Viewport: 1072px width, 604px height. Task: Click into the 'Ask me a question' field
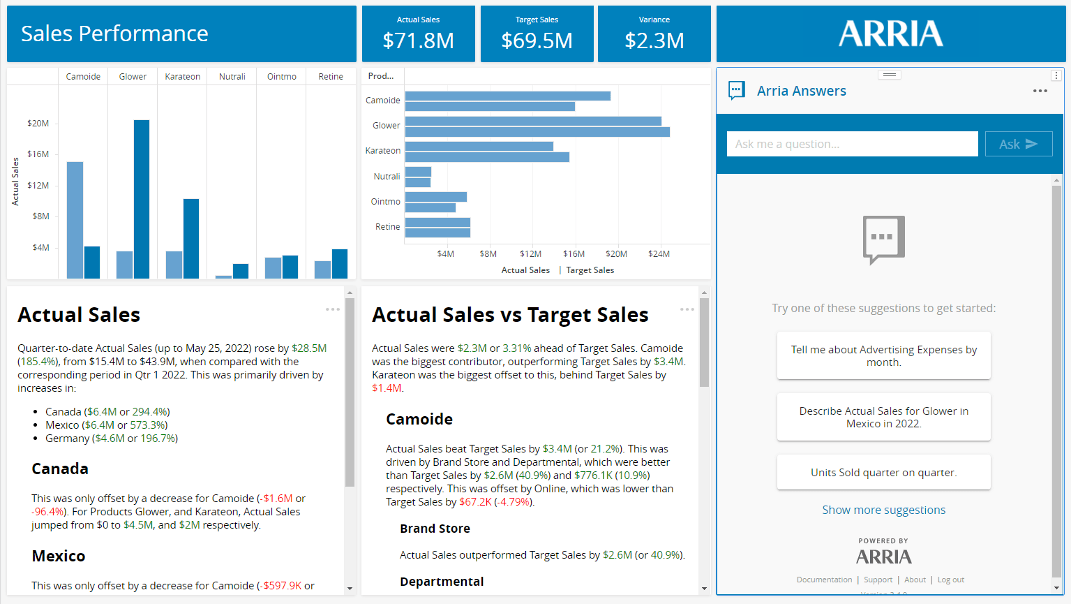[x=852, y=144]
